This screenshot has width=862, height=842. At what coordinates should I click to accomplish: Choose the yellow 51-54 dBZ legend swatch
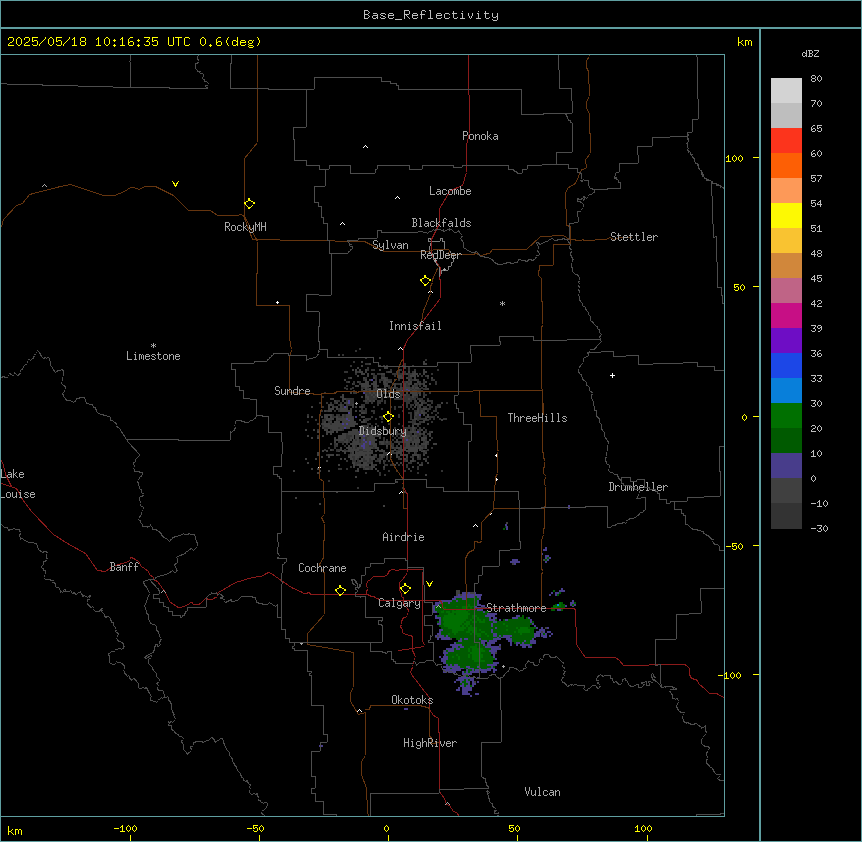(x=786, y=215)
